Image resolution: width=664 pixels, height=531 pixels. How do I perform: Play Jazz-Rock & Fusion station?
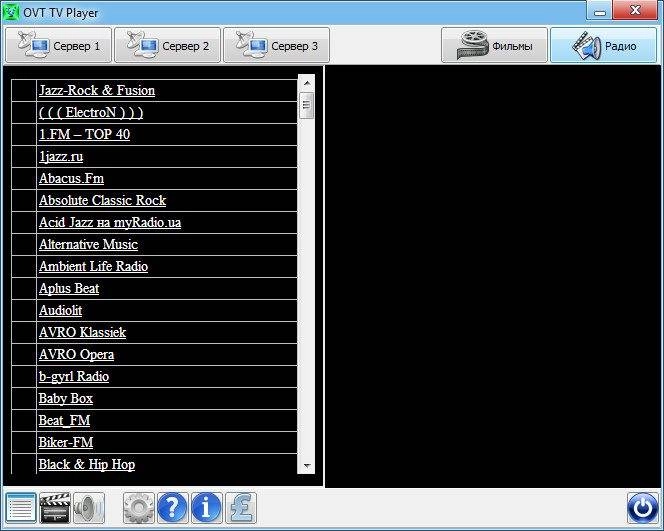coord(97,90)
